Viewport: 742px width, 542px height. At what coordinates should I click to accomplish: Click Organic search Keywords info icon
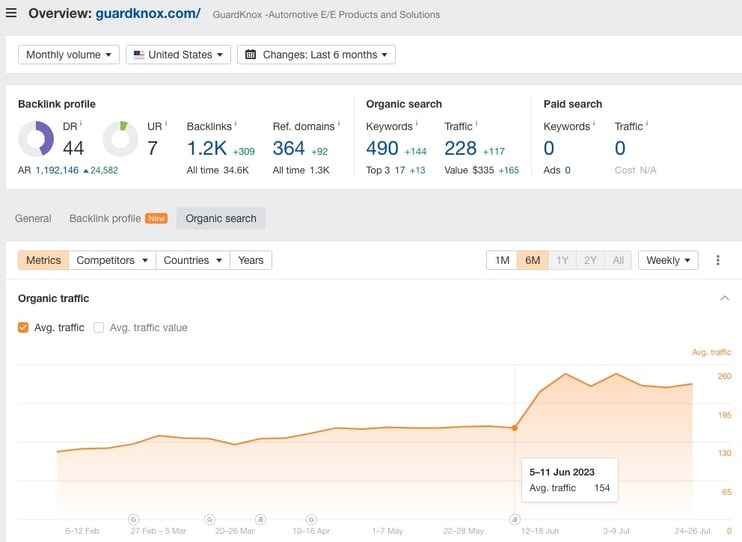click(x=417, y=124)
